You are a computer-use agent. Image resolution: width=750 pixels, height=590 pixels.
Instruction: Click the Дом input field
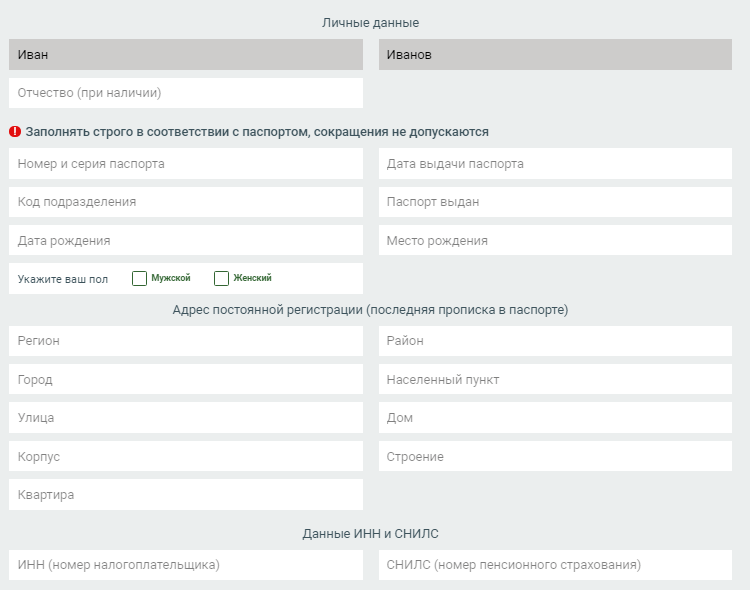(x=555, y=418)
